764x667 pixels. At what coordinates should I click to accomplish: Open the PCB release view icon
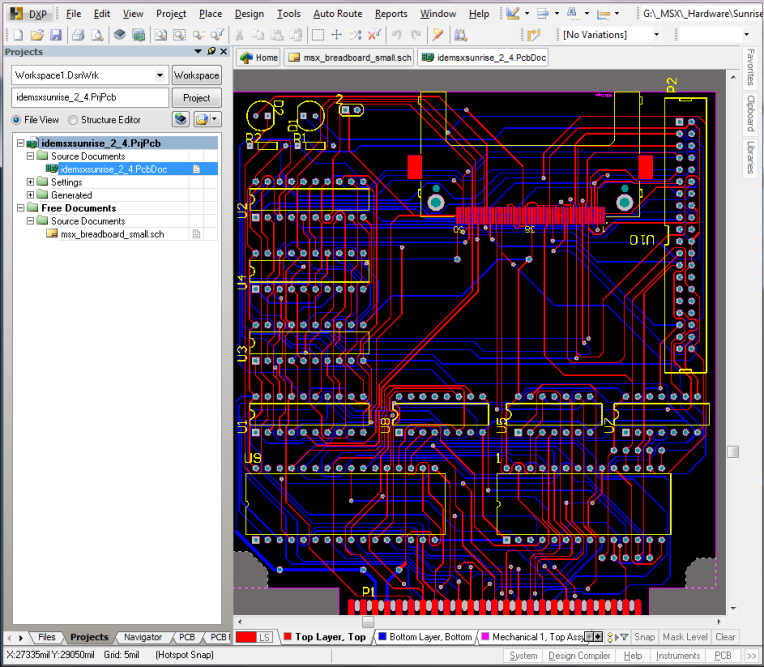coord(139,35)
